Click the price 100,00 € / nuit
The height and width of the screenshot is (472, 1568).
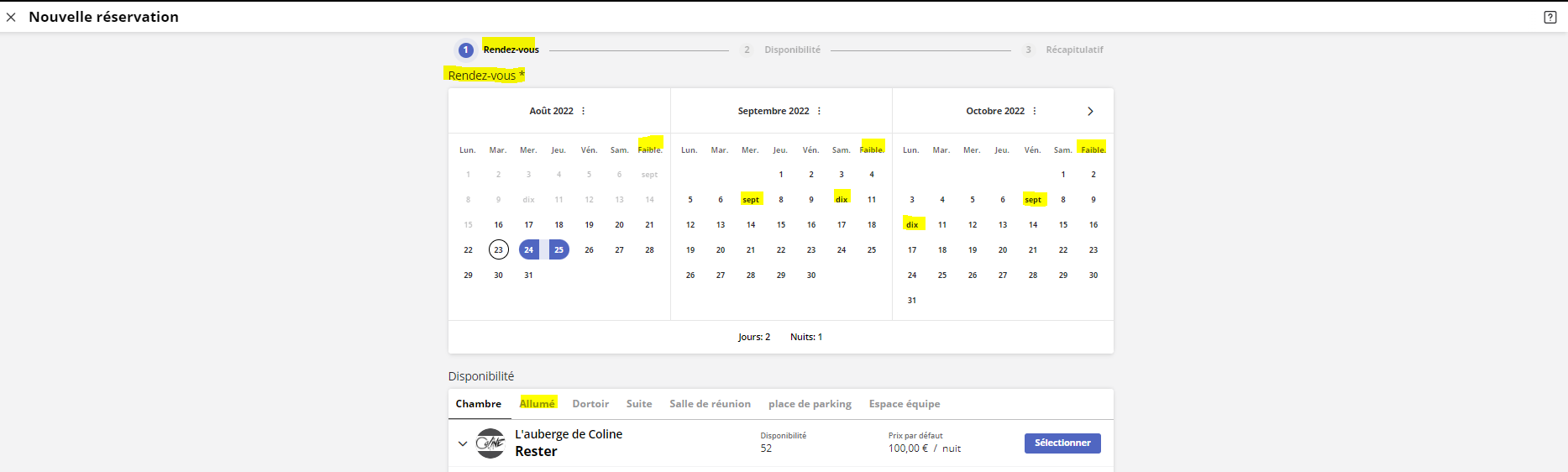pyautogui.click(x=925, y=448)
